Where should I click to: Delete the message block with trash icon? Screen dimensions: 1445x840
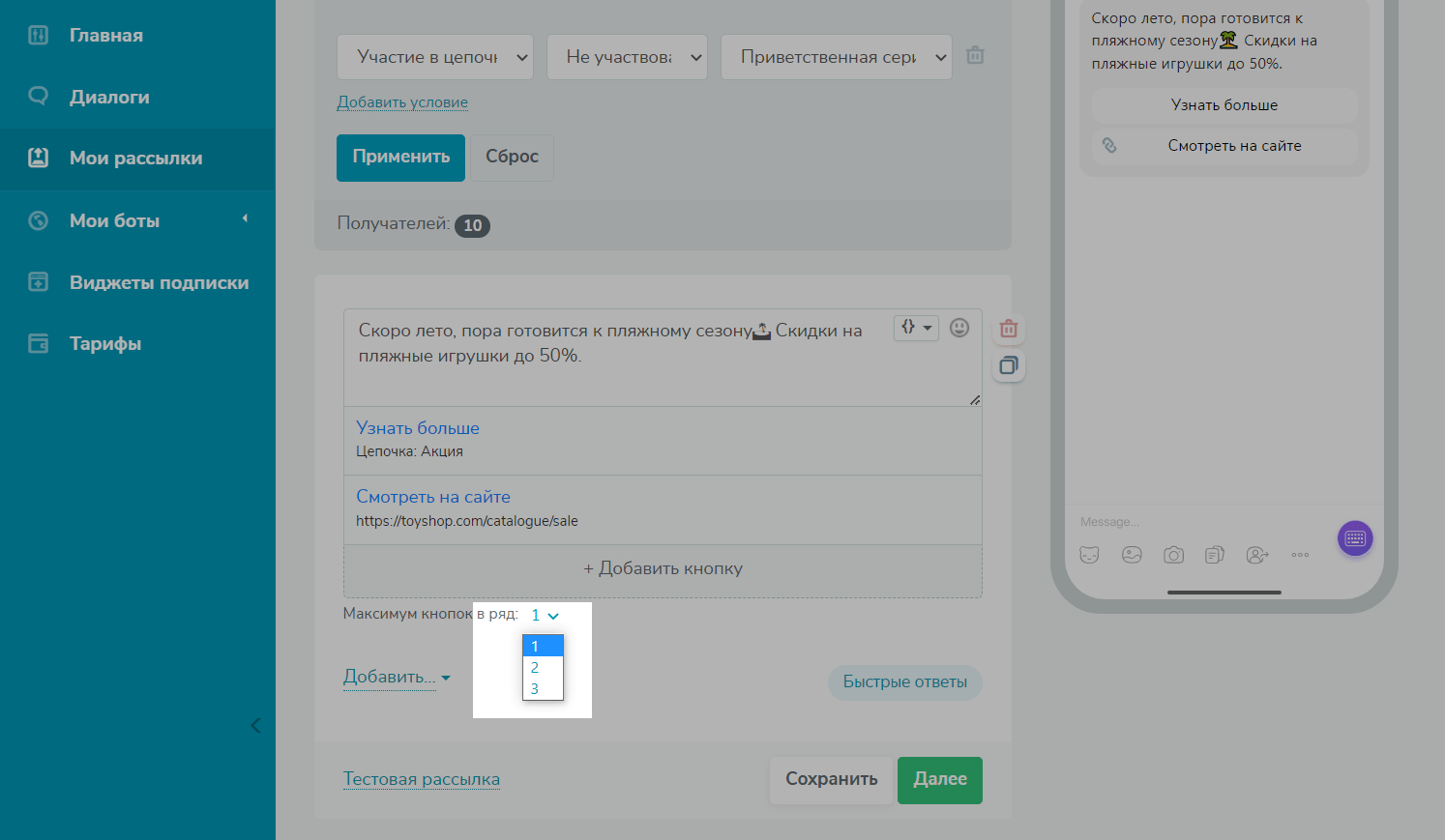click(x=1008, y=329)
